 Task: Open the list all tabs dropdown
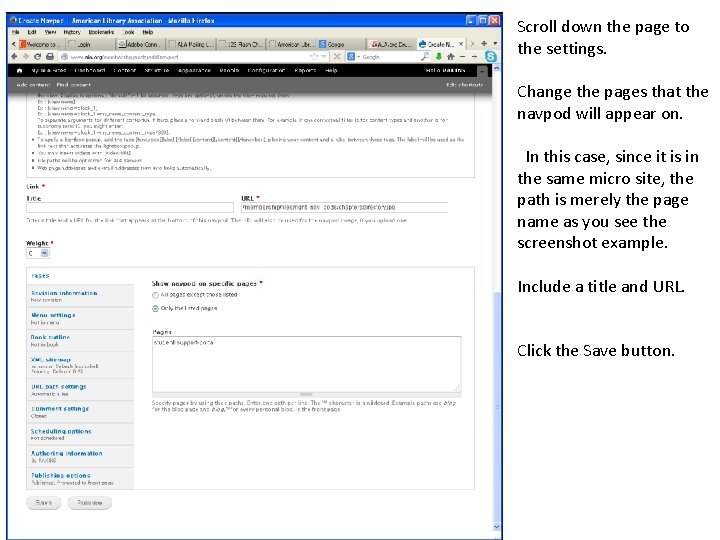(495, 43)
